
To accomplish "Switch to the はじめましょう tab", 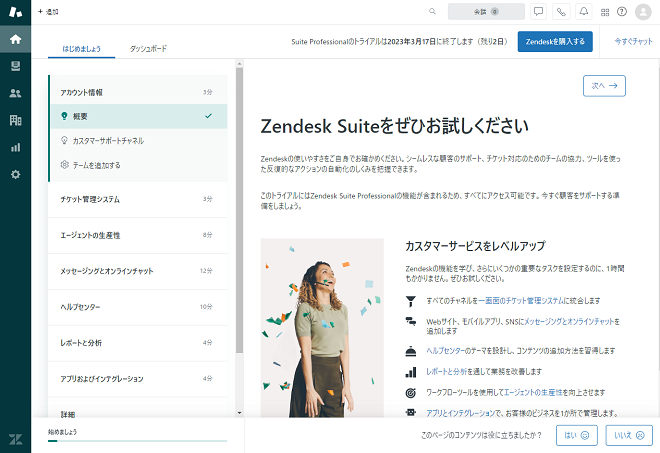I will 82,49.
